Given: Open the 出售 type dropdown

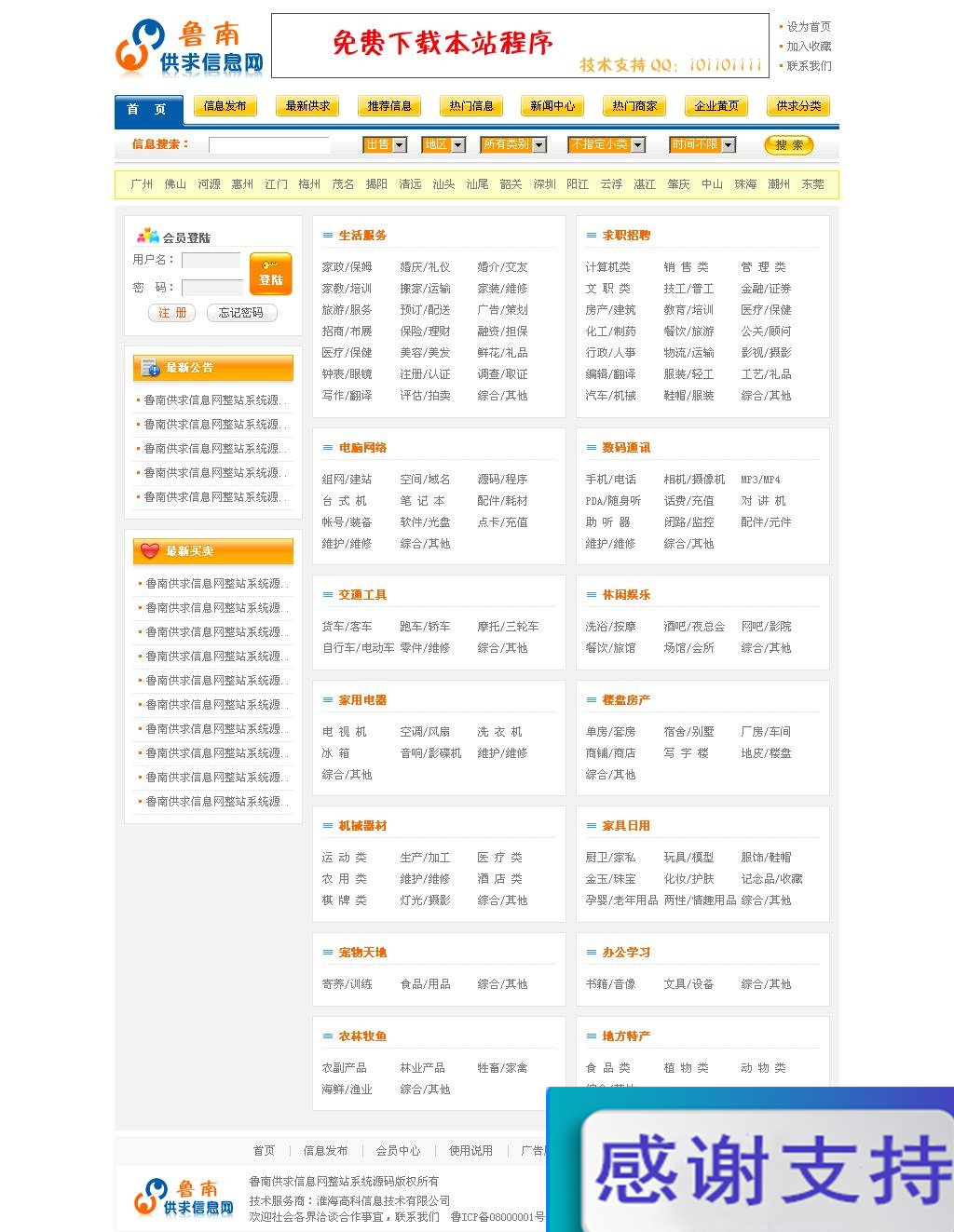Looking at the screenshot, I should click(385, 144).
